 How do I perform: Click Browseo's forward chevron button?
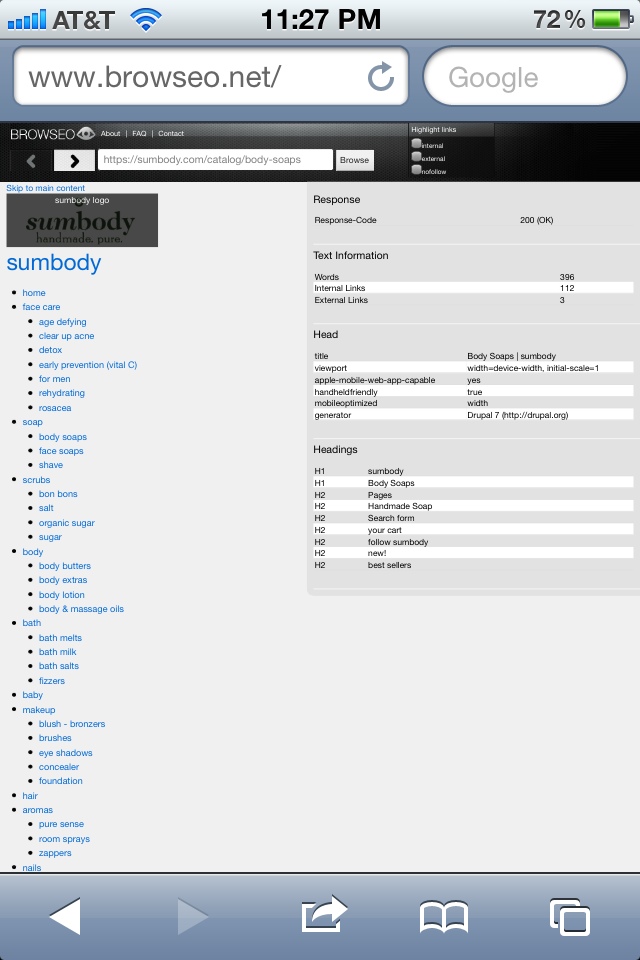coord(74,160)
